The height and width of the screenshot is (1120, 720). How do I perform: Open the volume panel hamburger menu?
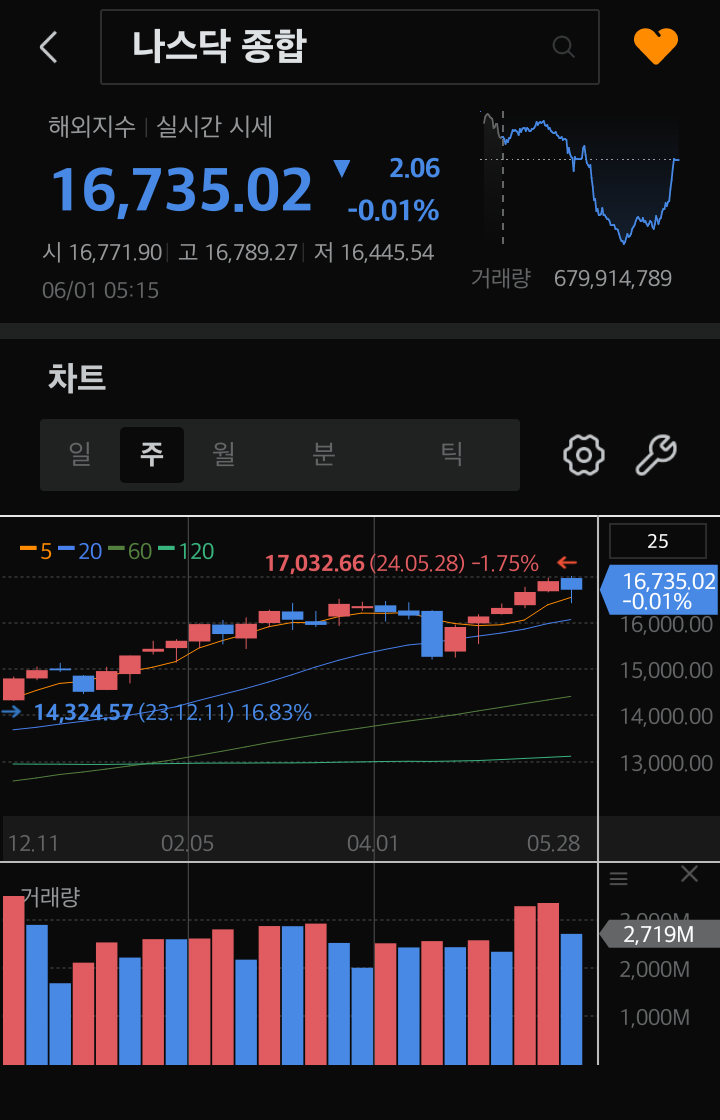(x=619, y=879)
